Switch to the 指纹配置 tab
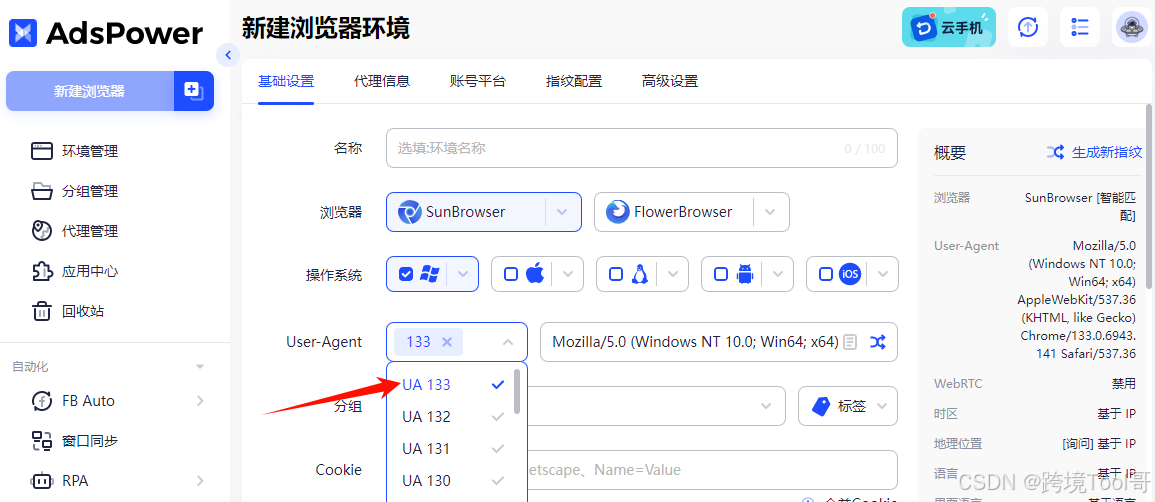 [x=574, y=81]
